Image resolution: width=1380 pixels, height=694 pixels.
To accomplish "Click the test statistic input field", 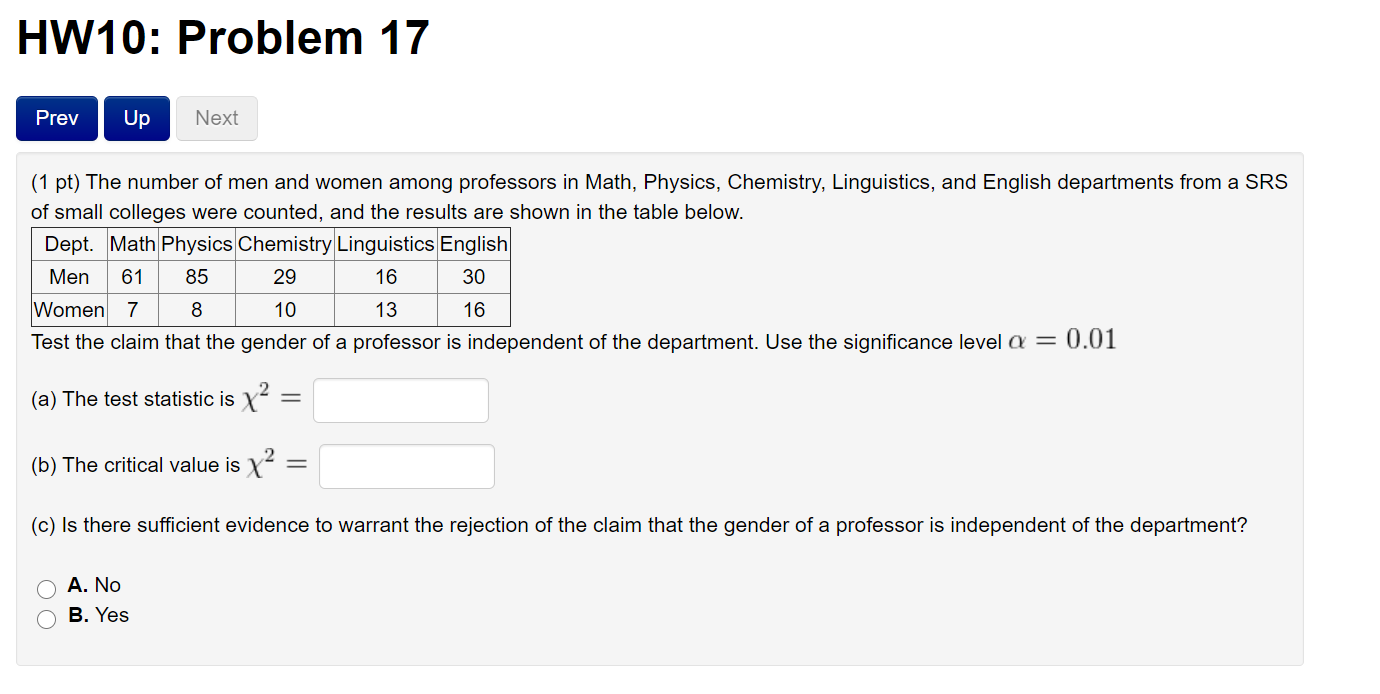I will (400, 399).
